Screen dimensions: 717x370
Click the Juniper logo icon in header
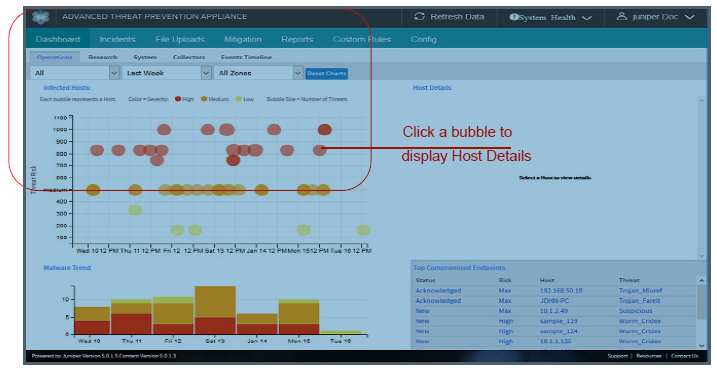[41, 17]
